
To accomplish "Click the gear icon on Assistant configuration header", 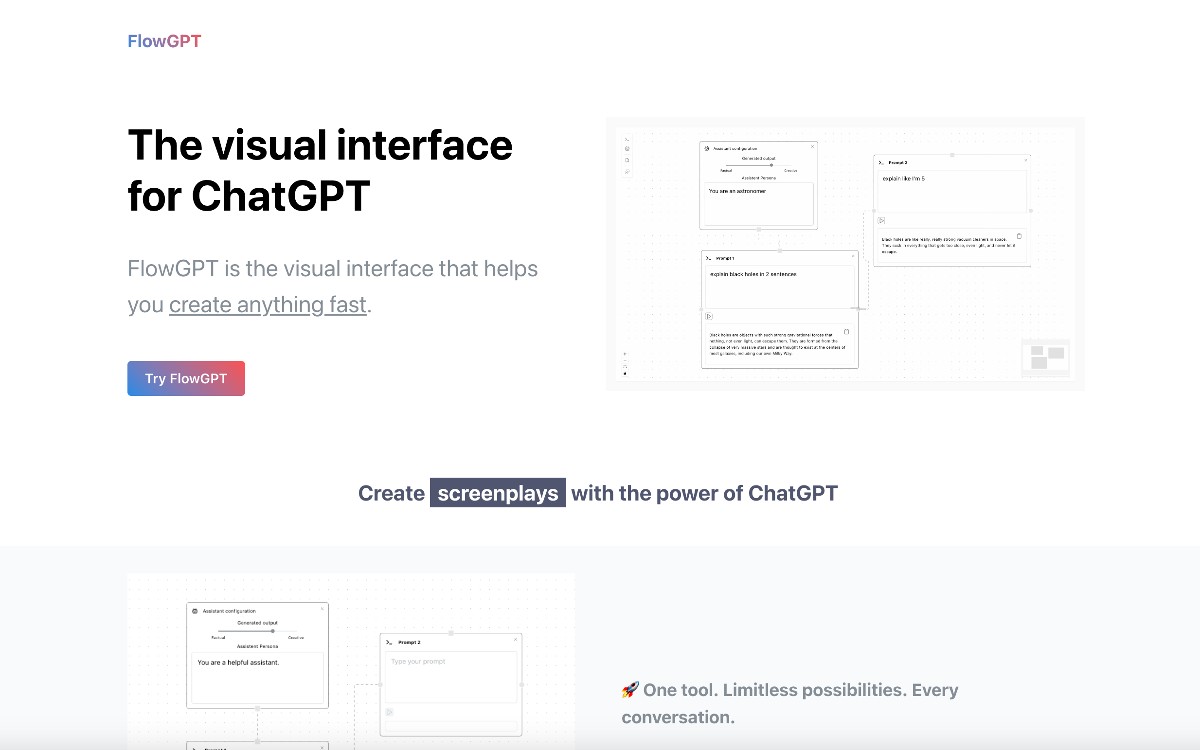I will (x=705, y=148).
